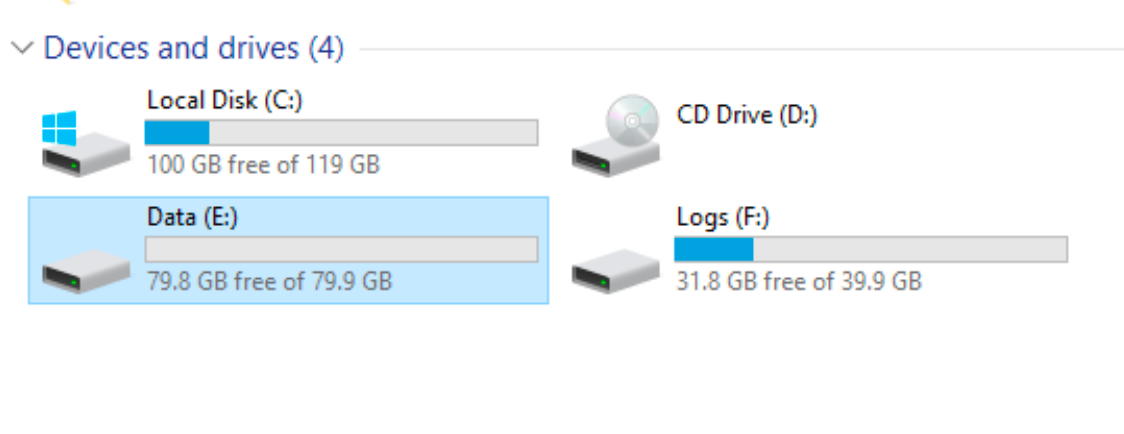Viewport: 1124px width, 434px height.
Task: Click the Local Disk (C:) name label
Action: (225, 100)
